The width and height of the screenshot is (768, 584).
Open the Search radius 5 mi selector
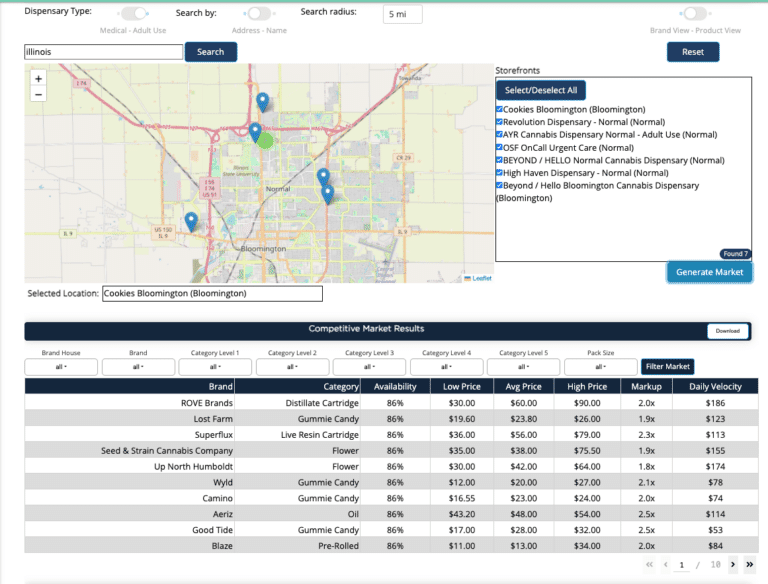[x=403, y=14]
